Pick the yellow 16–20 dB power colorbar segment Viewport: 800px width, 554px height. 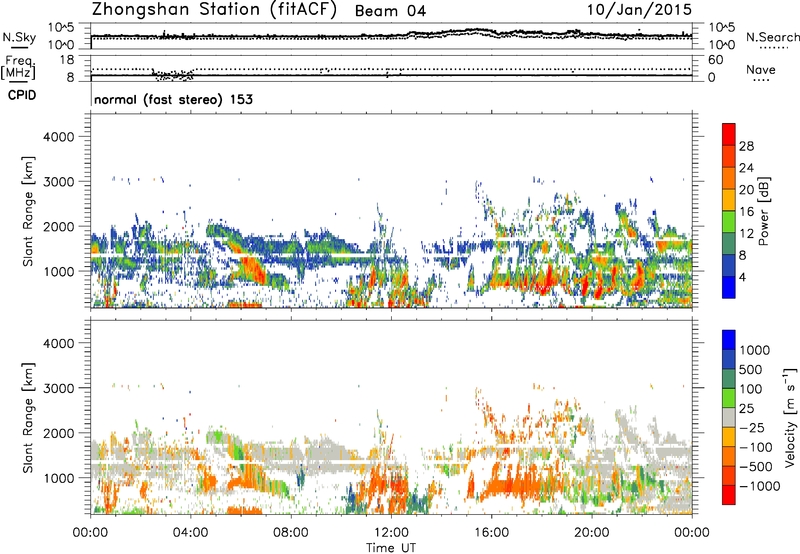[729, 200]
